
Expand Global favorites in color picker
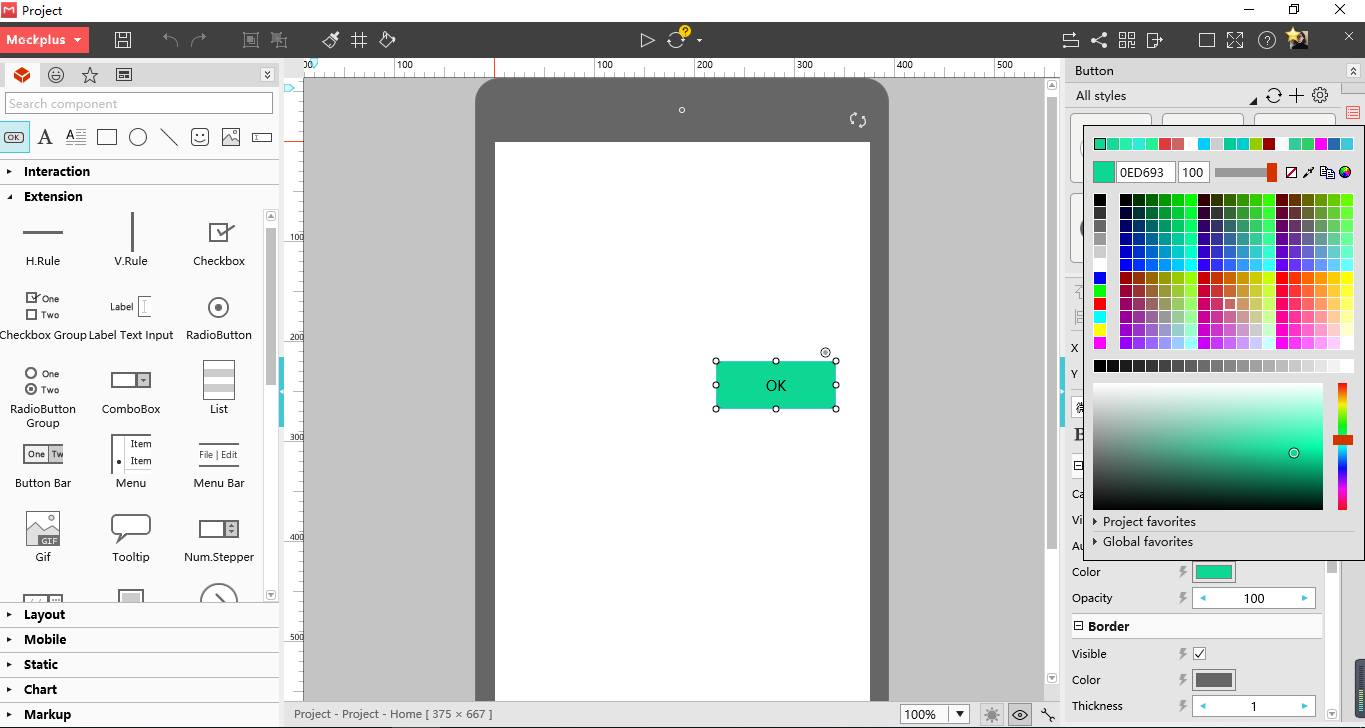[1142, 541]
